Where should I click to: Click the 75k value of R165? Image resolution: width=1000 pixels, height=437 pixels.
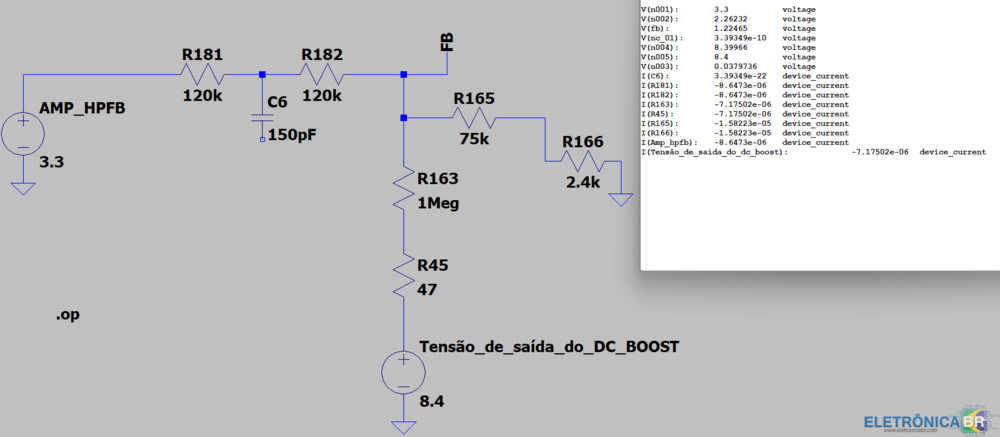(x=473, y=140)
